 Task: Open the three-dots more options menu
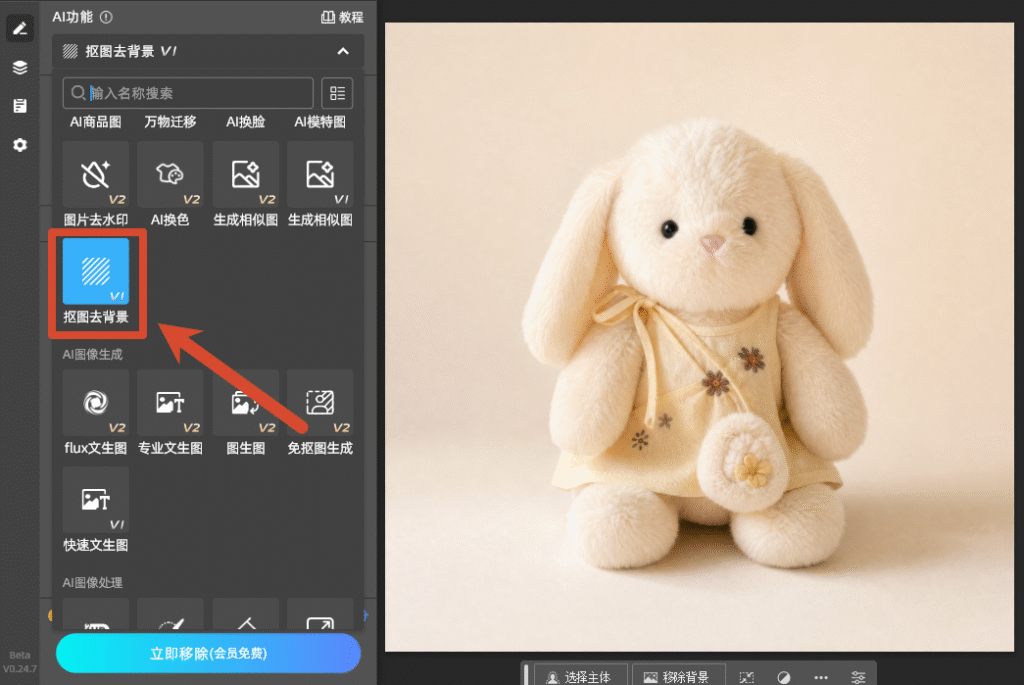(821, 677)
